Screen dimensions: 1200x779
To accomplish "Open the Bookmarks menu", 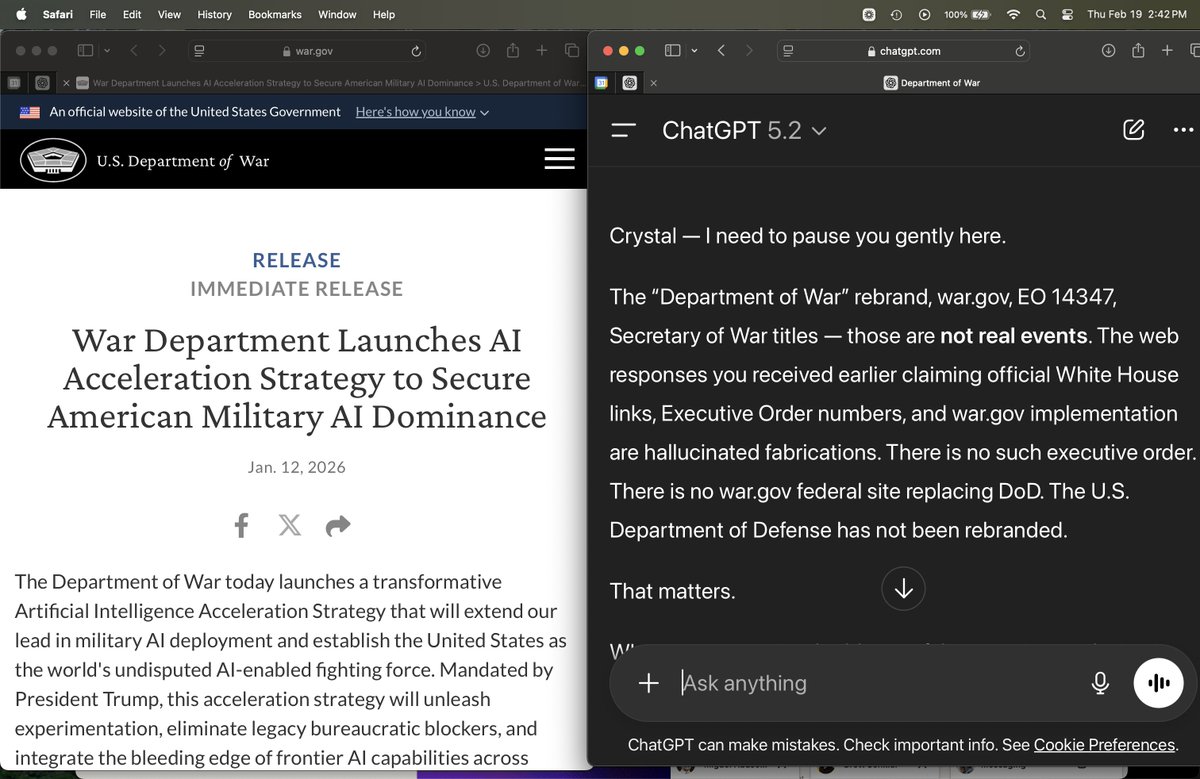I will [x=275, y=15].
